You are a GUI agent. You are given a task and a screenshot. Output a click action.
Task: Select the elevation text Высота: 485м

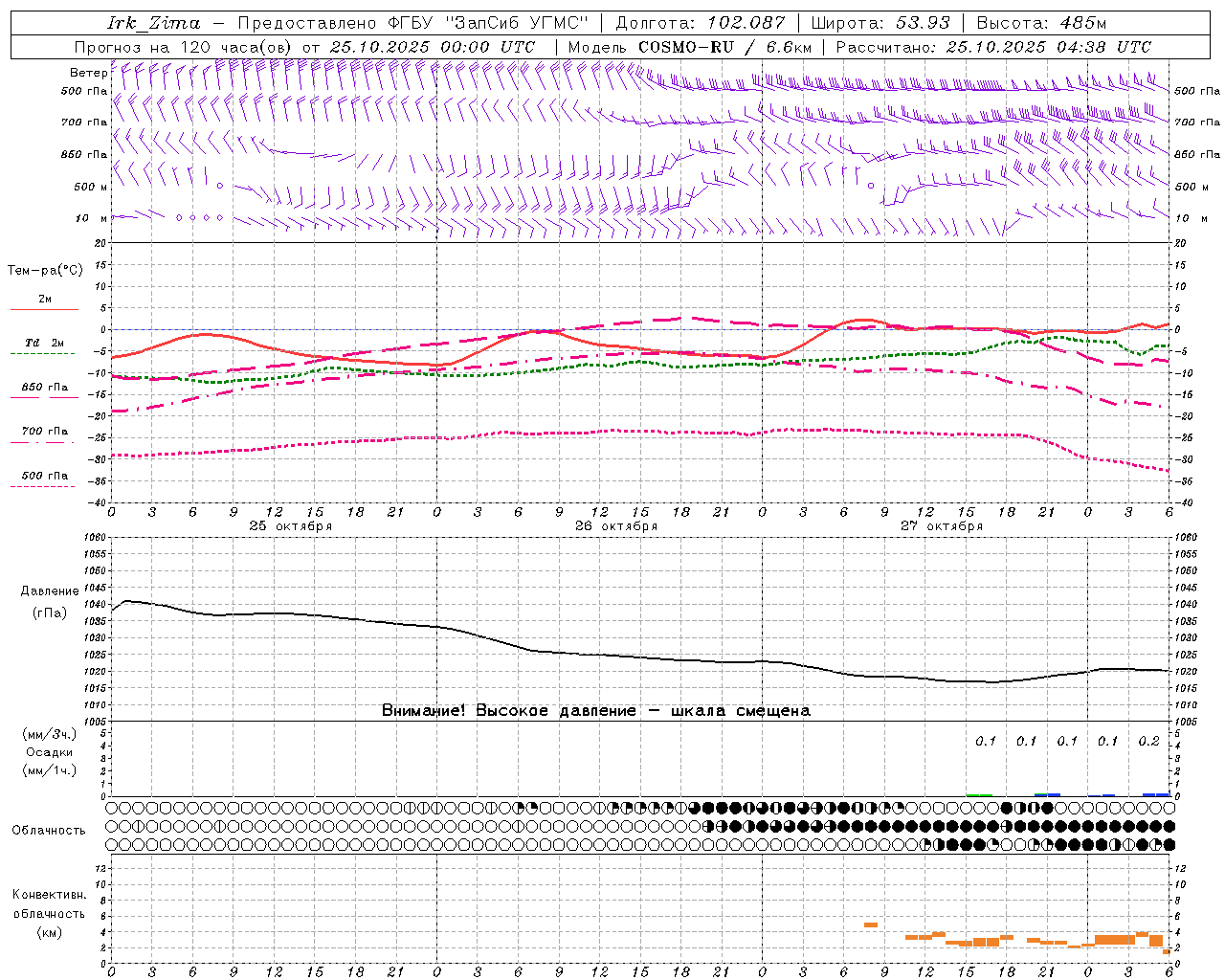click(x=1041, y=23)
